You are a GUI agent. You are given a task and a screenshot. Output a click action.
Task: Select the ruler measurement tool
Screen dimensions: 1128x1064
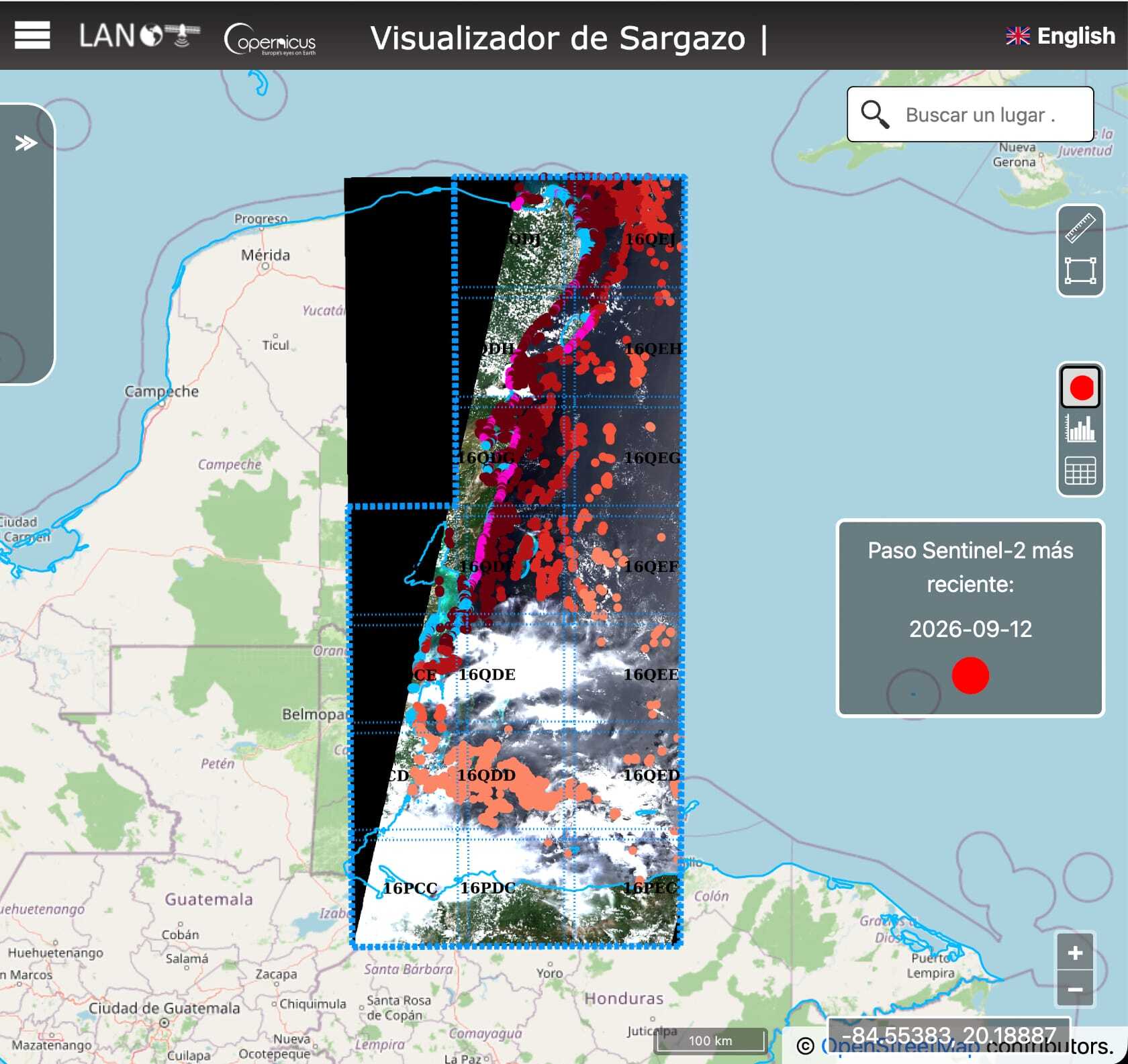click(x=1080, y=228)
